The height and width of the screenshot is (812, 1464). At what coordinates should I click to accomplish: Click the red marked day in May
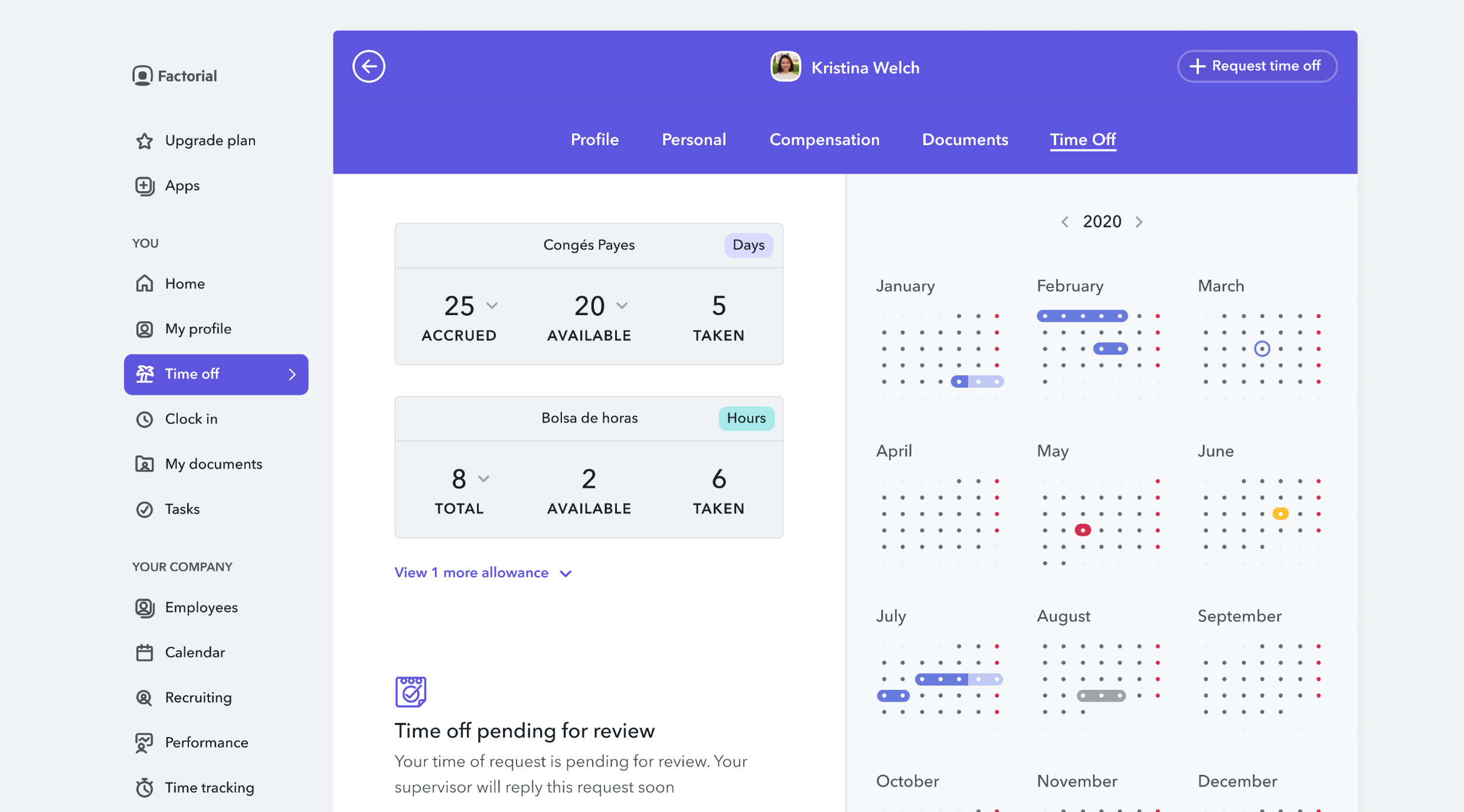coord(1083,530)
